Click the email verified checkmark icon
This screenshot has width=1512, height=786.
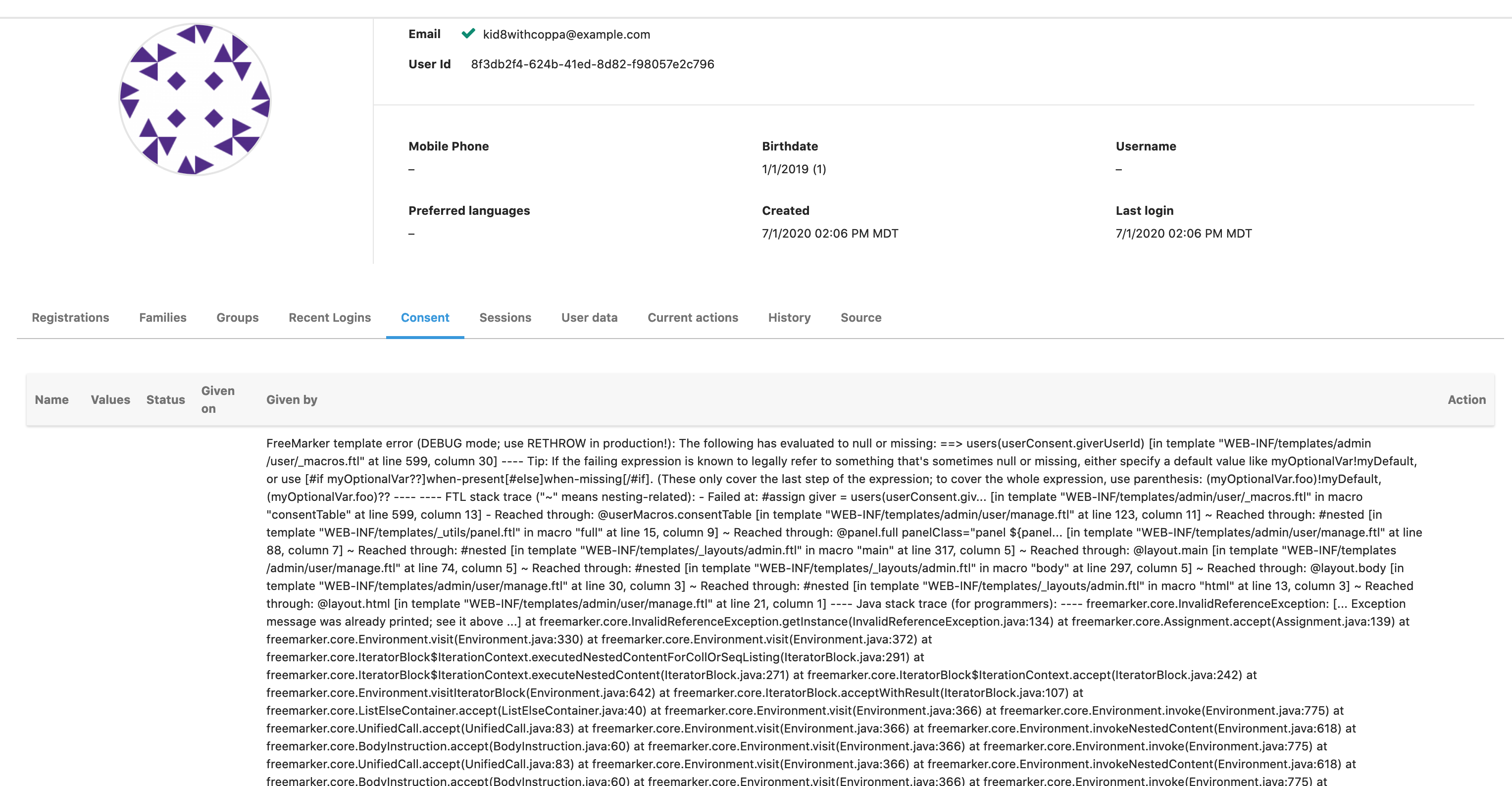click(468, 34)
